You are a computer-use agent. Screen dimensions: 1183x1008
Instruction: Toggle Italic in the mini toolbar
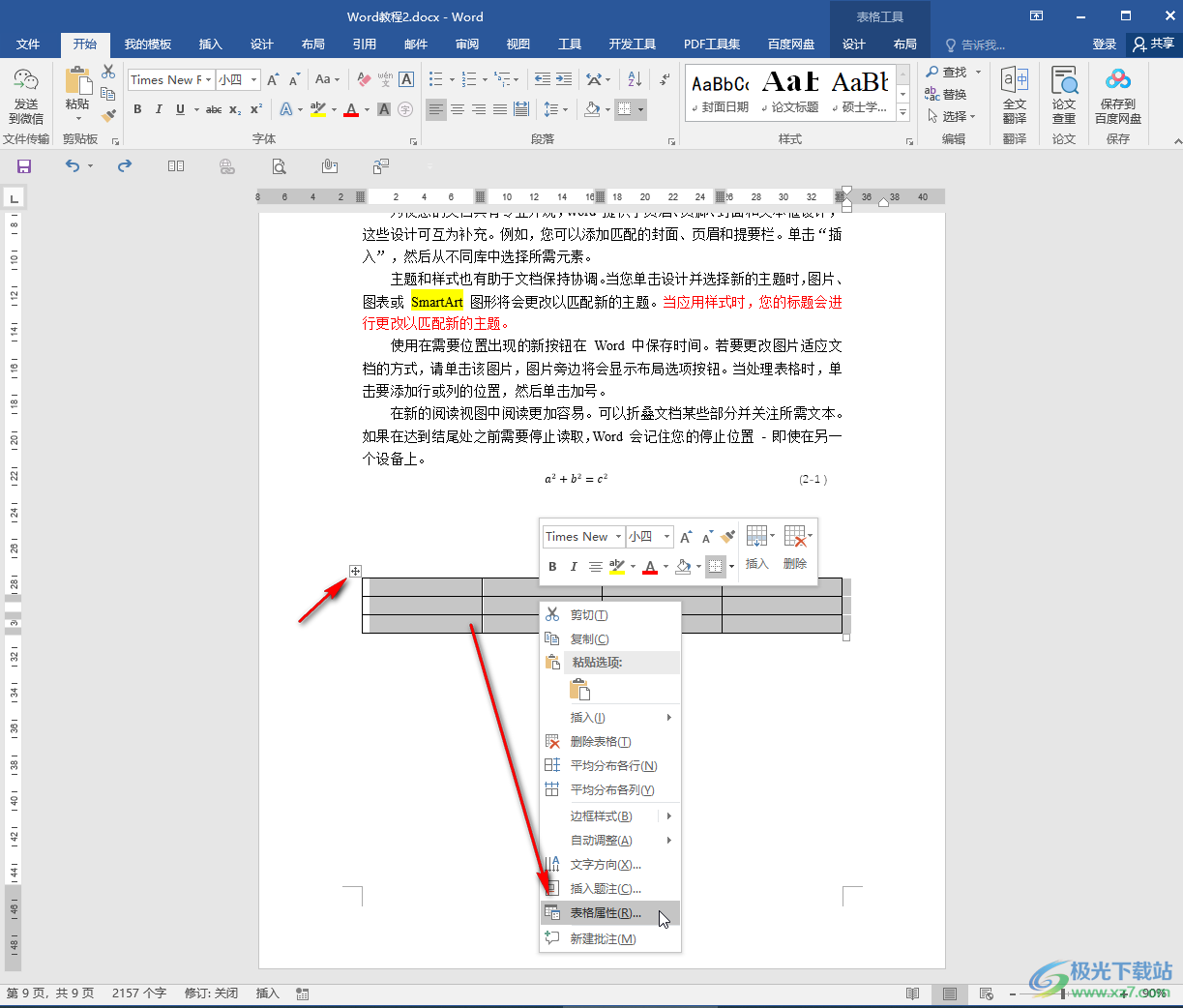[x=574, y=567]
